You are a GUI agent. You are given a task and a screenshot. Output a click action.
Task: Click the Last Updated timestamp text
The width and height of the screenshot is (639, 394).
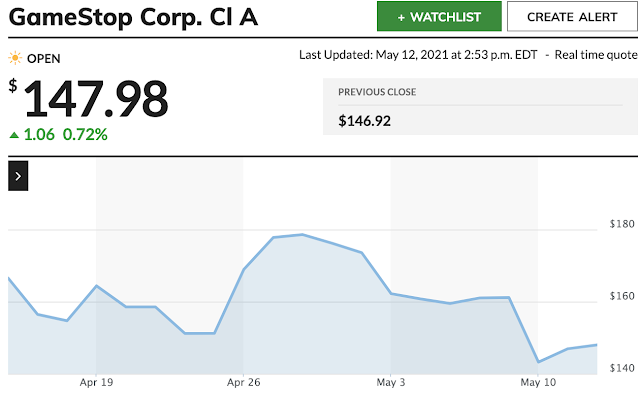click(x=418, y=55)
